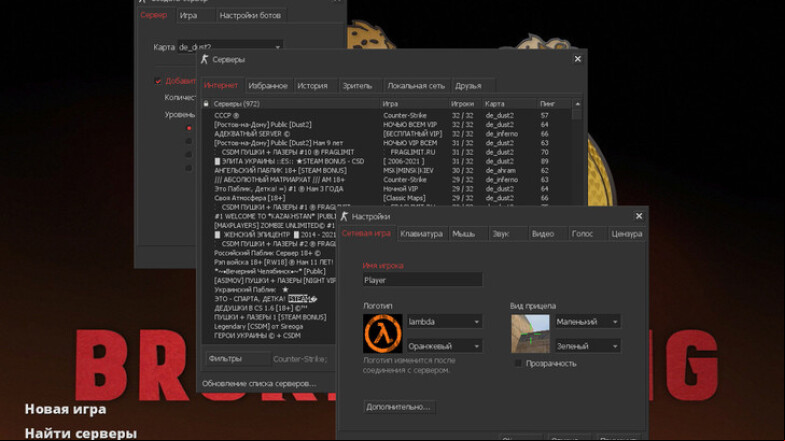Screen dimensions: 785x441
Task: Select the Игра tab in the Create server window
Action: [x=188, y=16]
